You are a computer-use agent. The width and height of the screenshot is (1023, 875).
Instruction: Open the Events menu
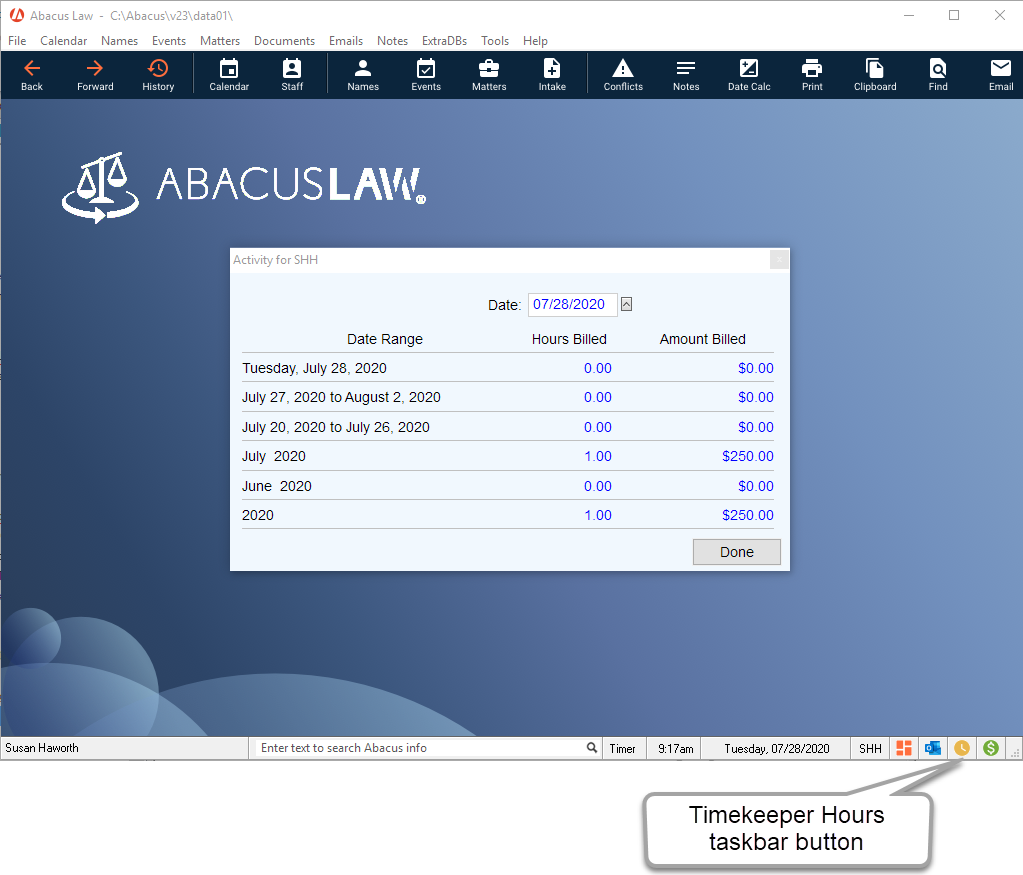pos(169,40)
